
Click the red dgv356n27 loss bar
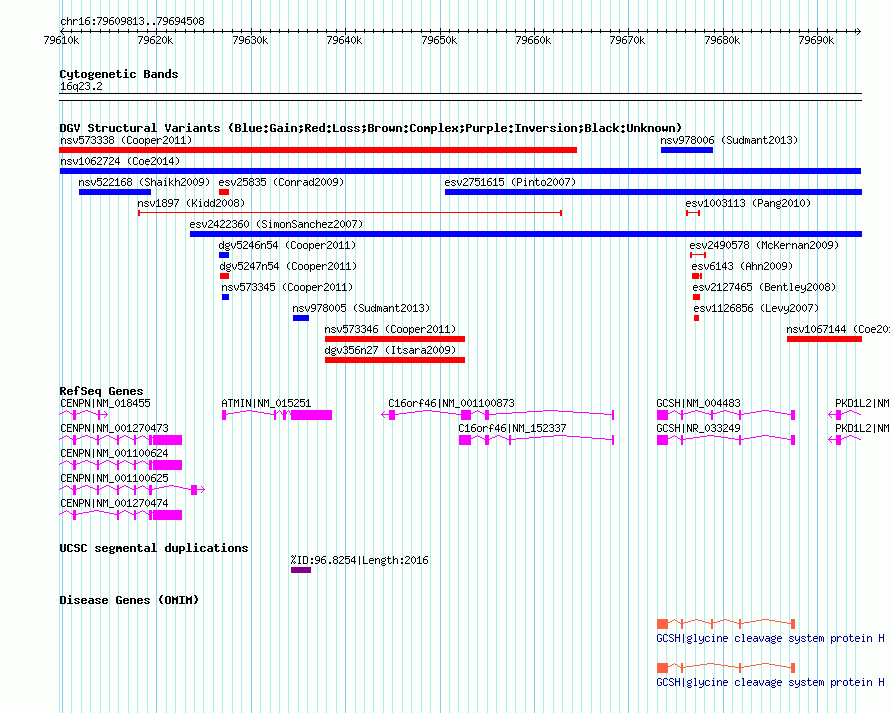pos(395,360)
